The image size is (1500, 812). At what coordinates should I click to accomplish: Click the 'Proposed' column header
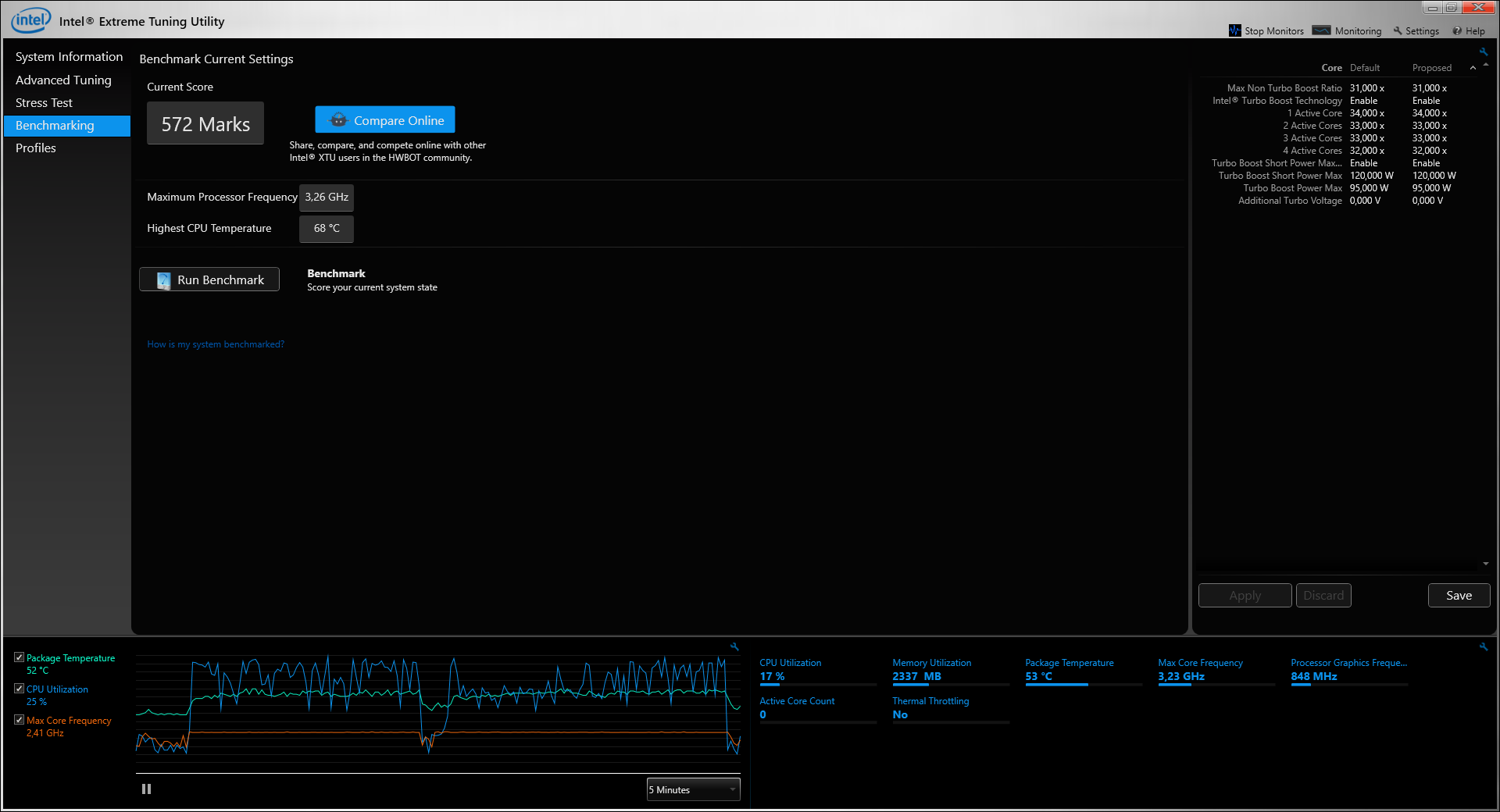tap(1432, 68)
